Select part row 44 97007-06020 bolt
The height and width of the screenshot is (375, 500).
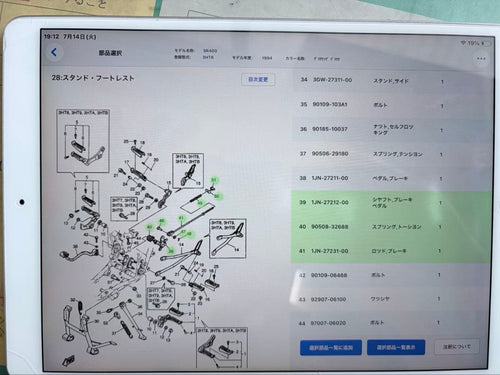tap(391, 323)
